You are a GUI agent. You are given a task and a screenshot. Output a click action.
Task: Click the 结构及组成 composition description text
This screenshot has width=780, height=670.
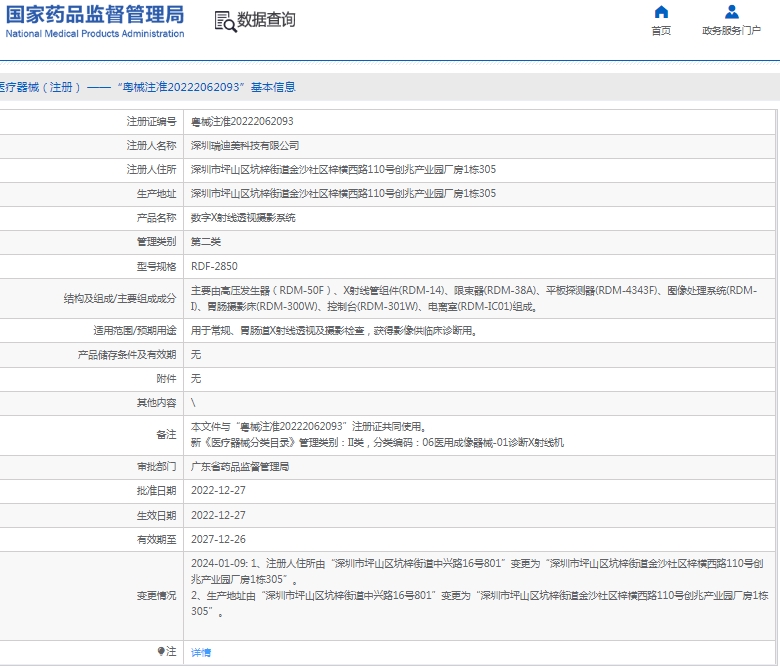point(474,298)
